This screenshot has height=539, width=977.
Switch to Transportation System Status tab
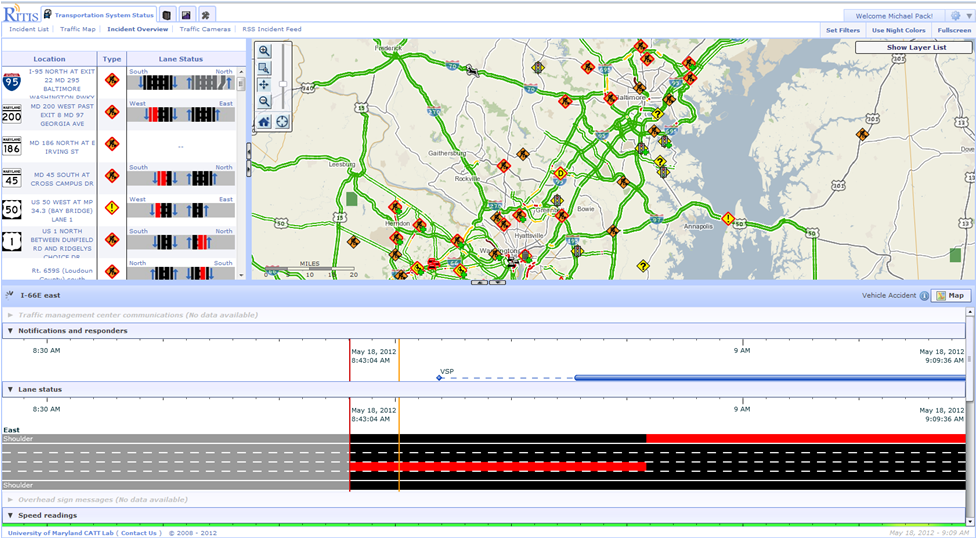click(98, 15)
